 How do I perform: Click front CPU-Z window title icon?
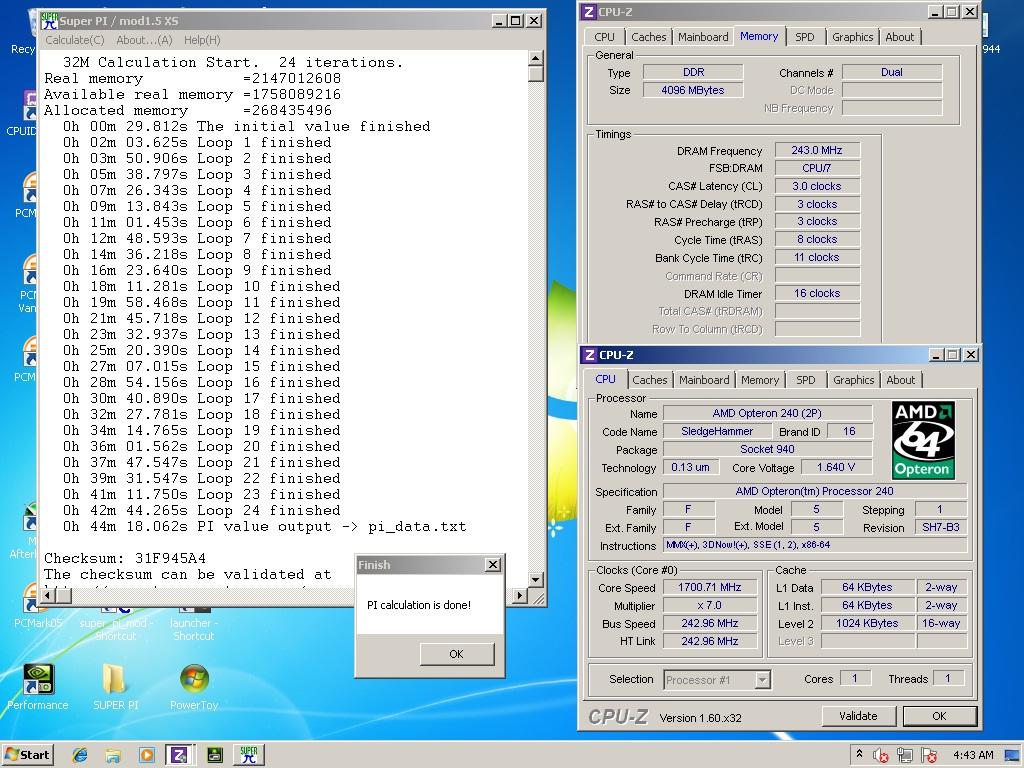pos(590,355)
